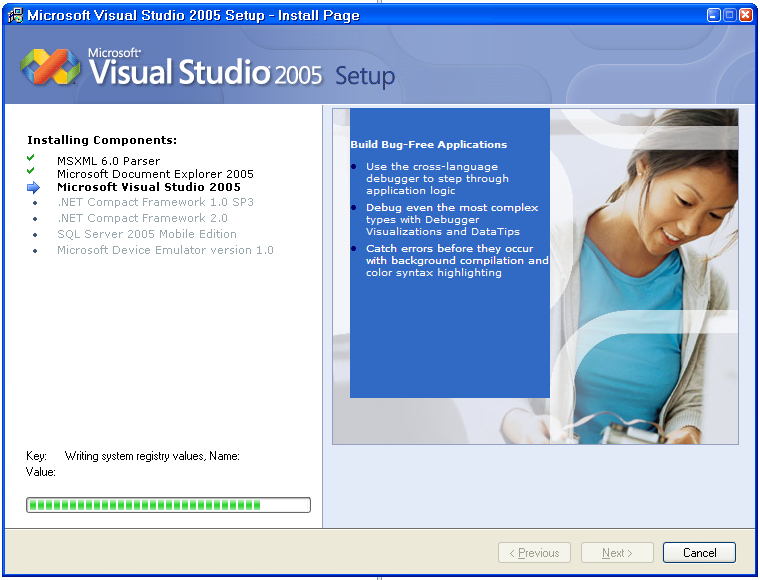Select 'Microsoft Document Explorer 2005' component text
The image size is (760, 580).
(155, 174)
